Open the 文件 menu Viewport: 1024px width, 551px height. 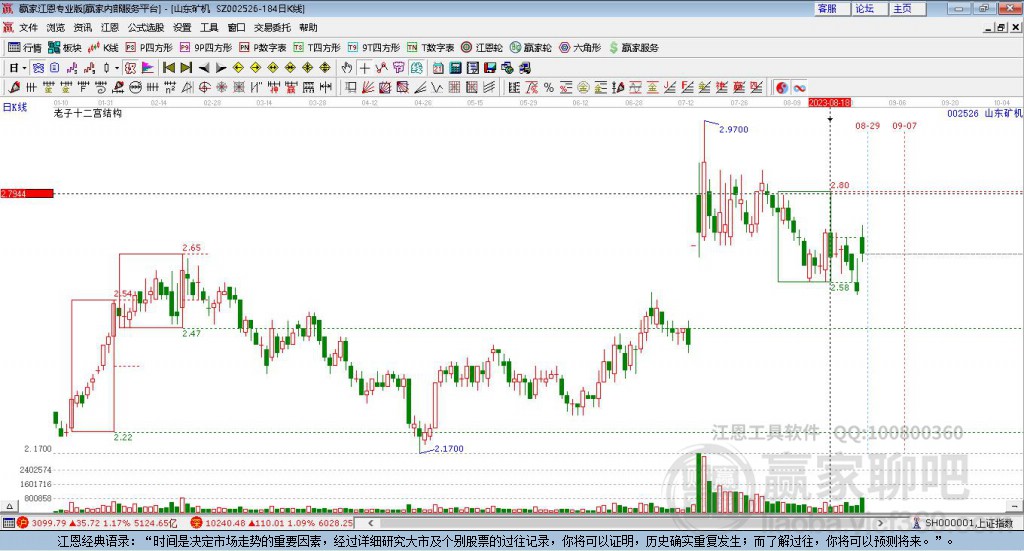[x=29, y=27]
